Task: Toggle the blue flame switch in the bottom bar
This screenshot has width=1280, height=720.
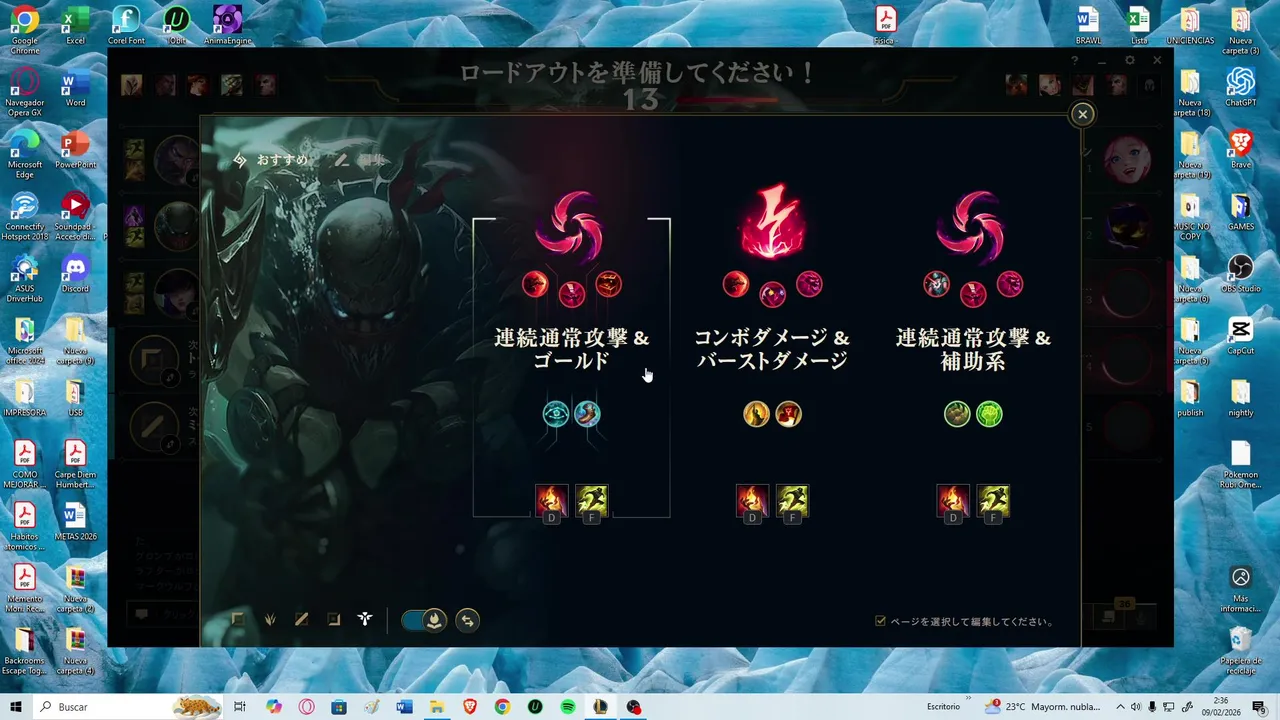Action: click(424, 620)
